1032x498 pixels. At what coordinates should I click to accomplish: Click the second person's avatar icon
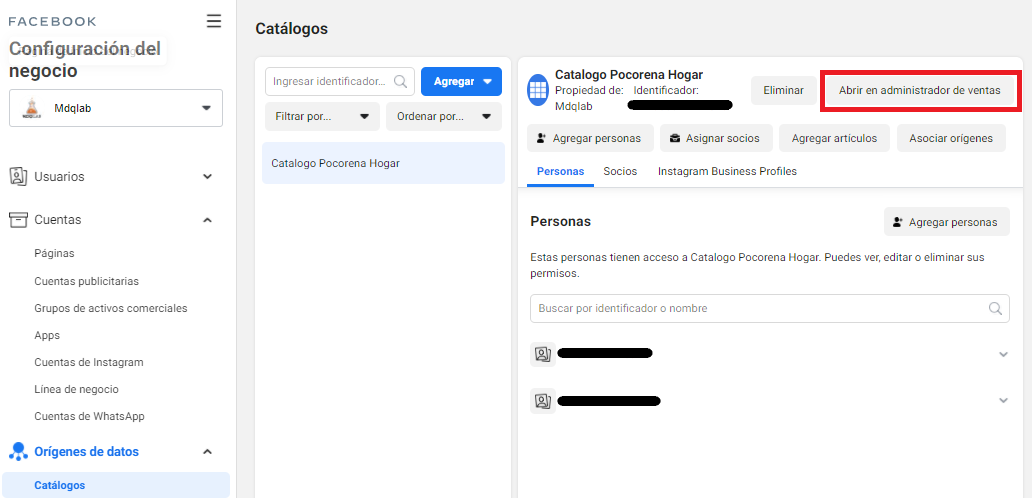click(x=542, y=401)
